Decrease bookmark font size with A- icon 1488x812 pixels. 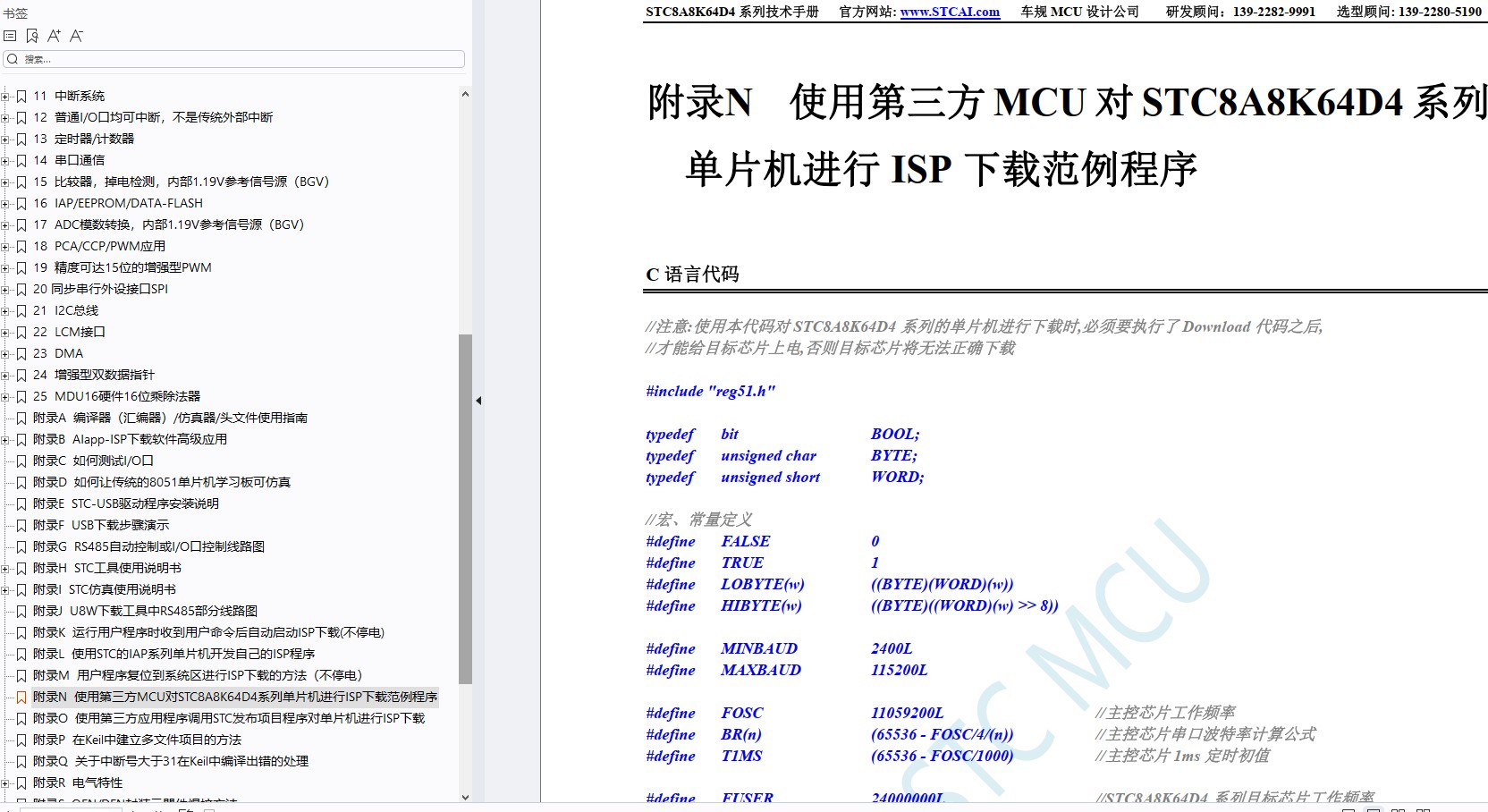tap(76, 36)
